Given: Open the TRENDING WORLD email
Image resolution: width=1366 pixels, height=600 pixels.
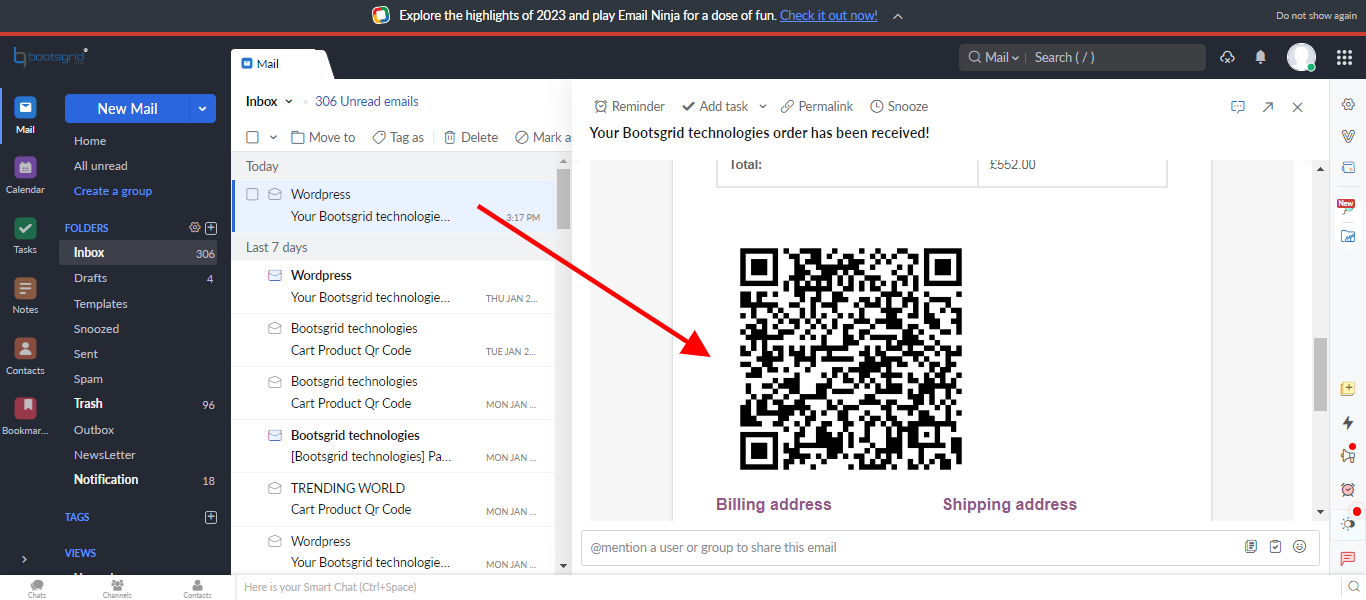Looking at the screenshot, I should (x=393, y=499).
